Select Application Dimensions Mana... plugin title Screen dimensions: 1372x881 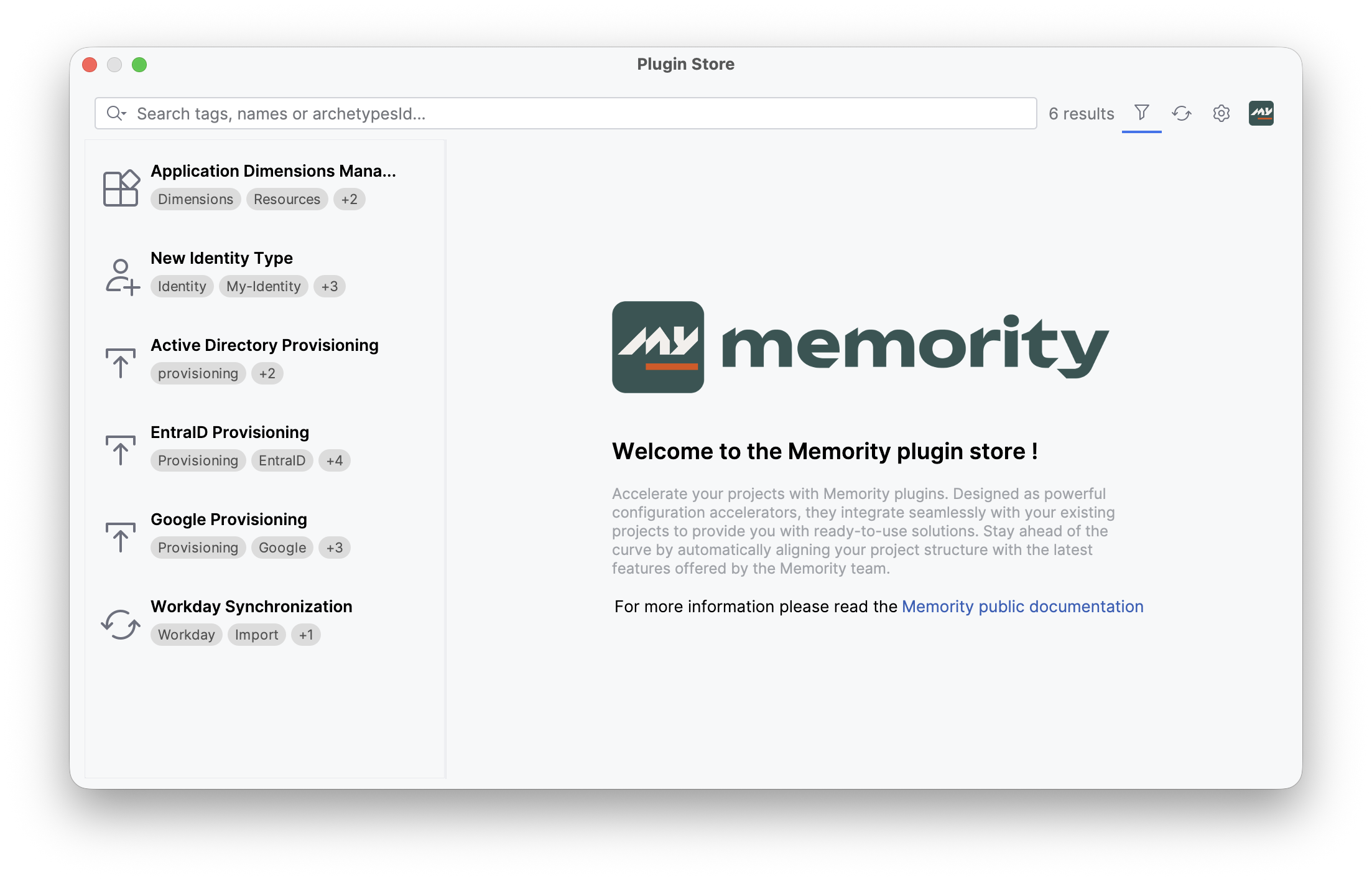click(273, 171)
